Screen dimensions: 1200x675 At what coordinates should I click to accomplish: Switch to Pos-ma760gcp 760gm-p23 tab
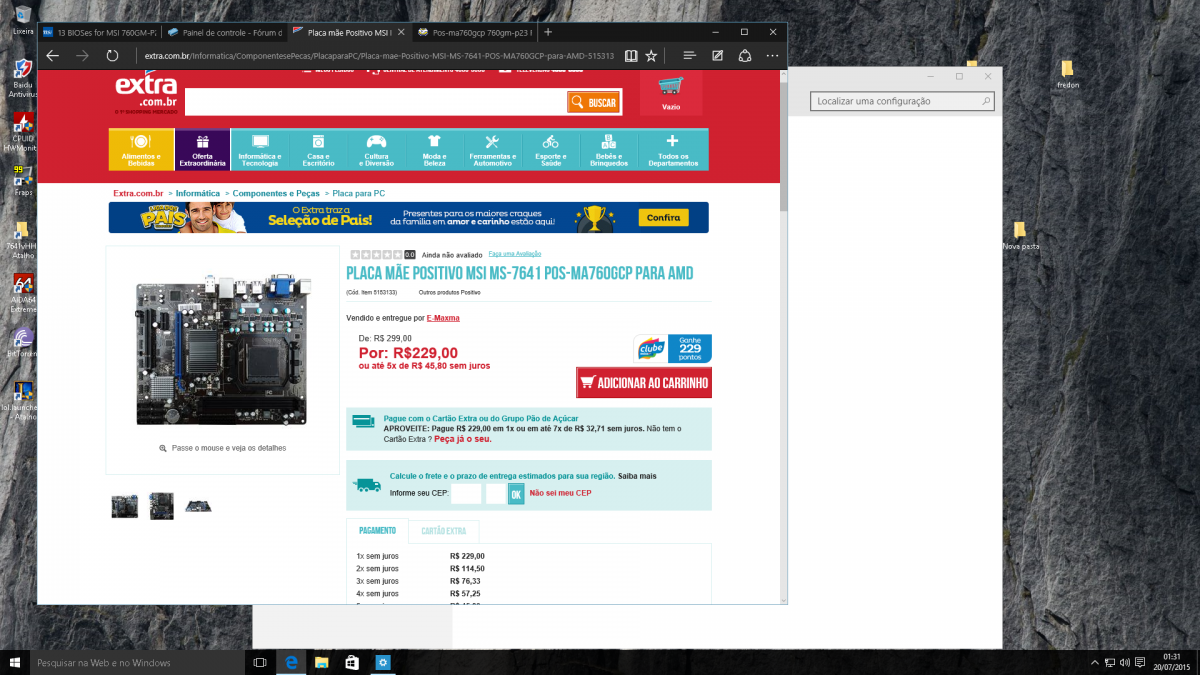click(x=474, y=32)
